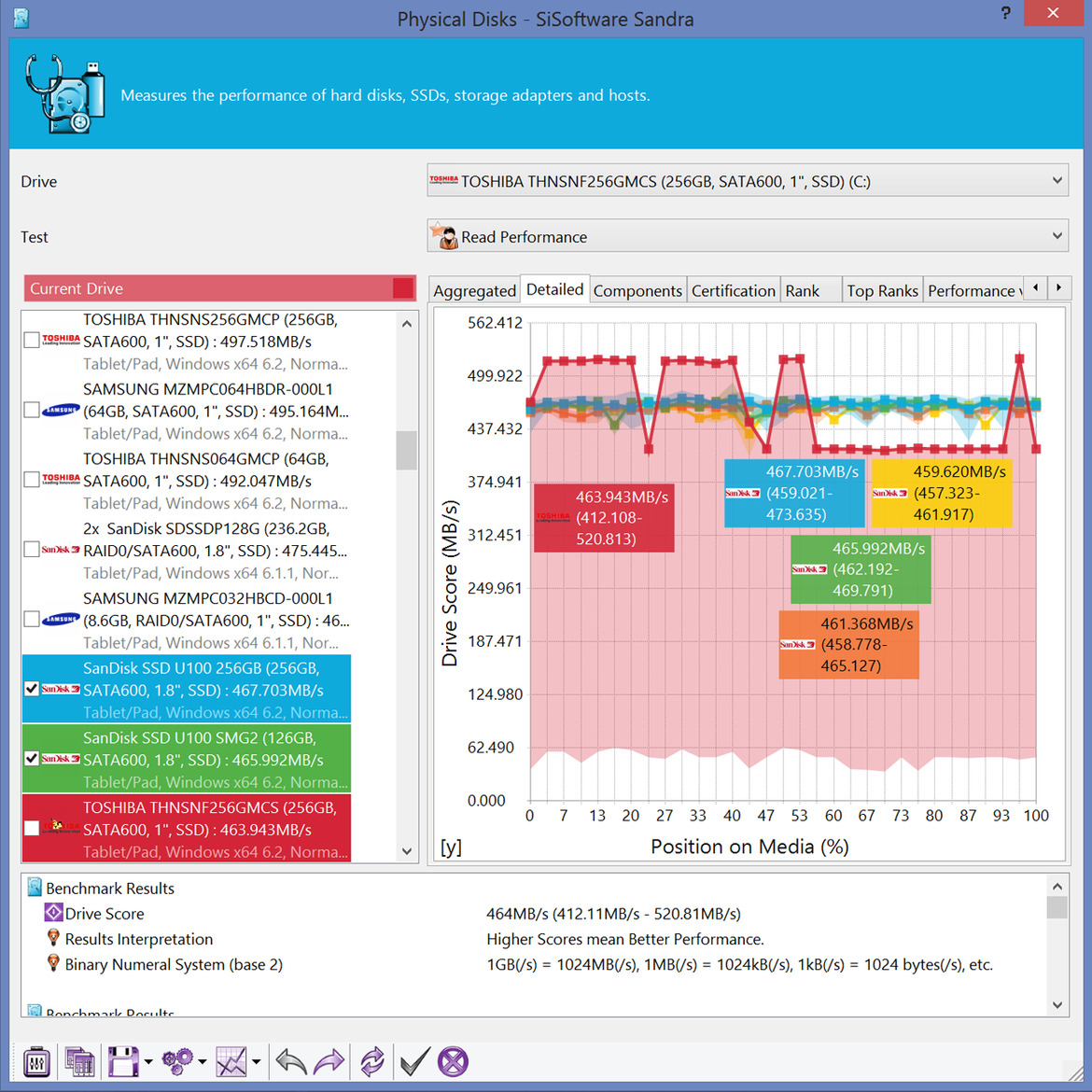1092x1092 pixels.
Task: Expand the save icon dropdown arrow
Action: tap(148, 1062)
